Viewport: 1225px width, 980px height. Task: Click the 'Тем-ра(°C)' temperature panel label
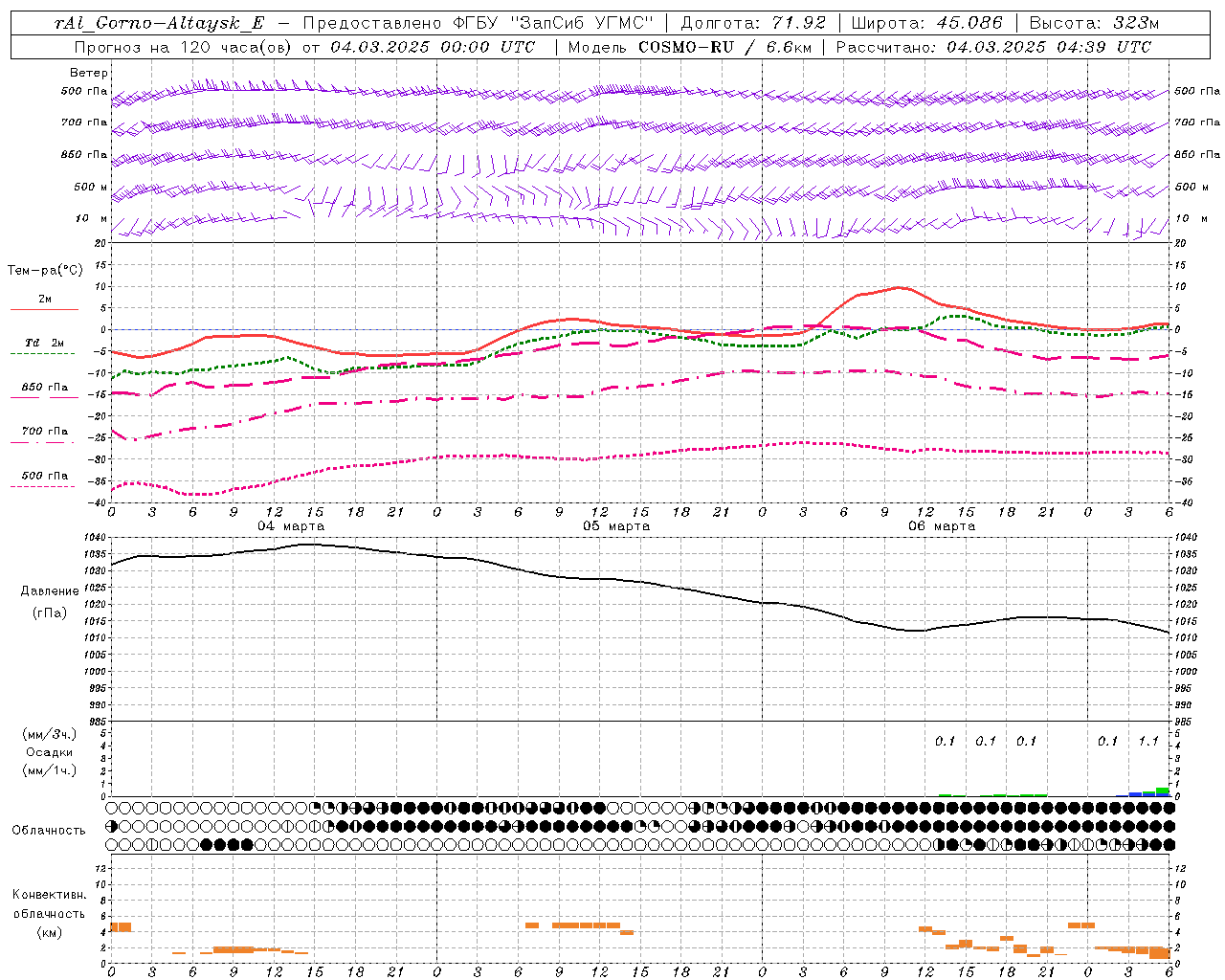(45, 271)
